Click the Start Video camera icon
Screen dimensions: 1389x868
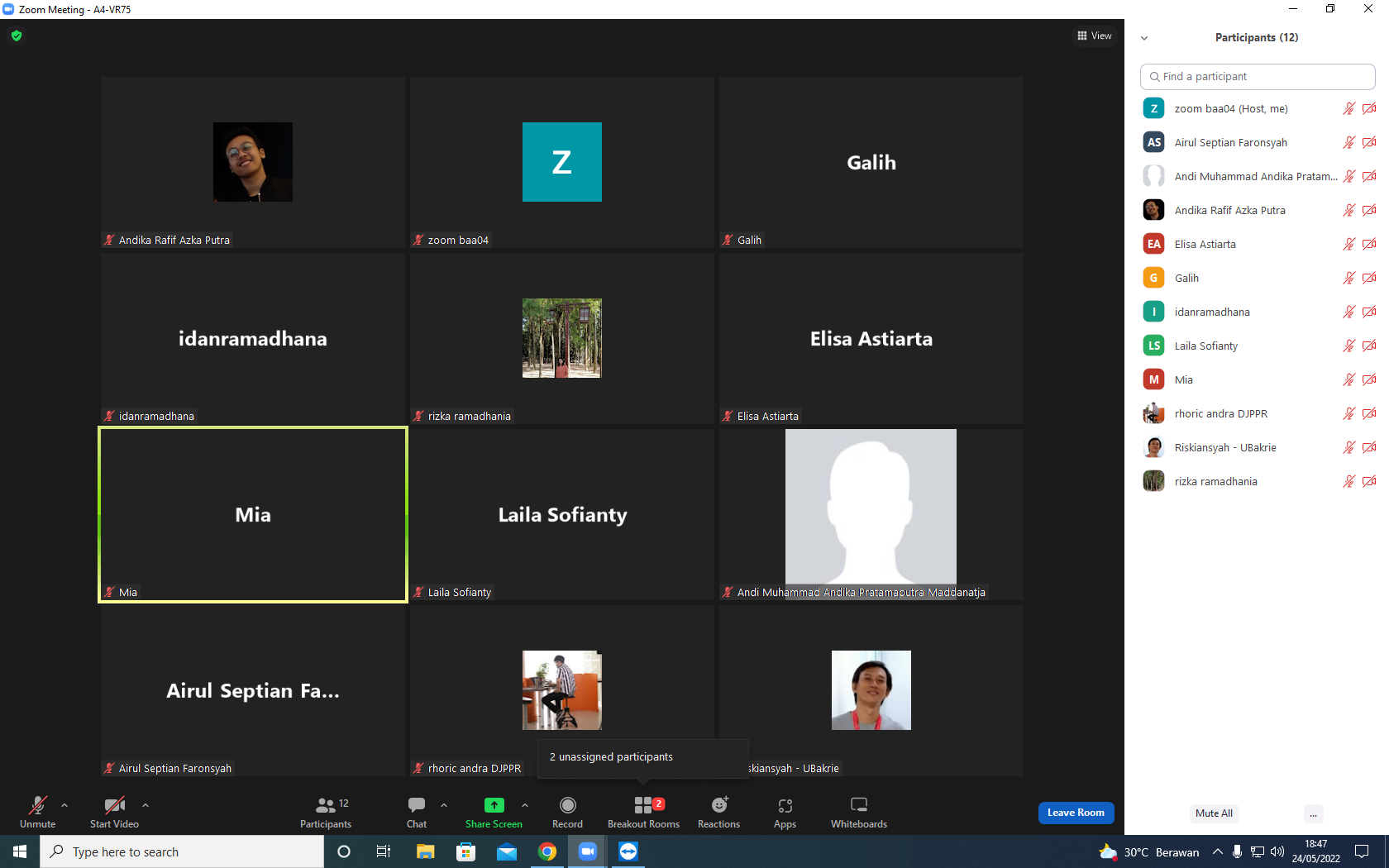(114, 805)
